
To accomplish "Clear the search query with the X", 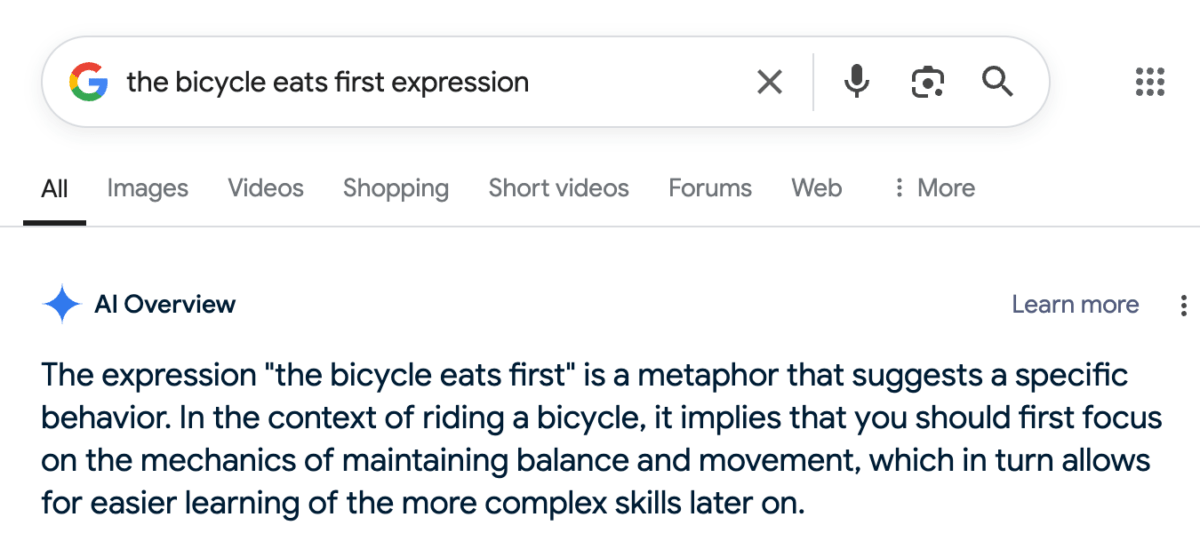I will click(769, 82).
